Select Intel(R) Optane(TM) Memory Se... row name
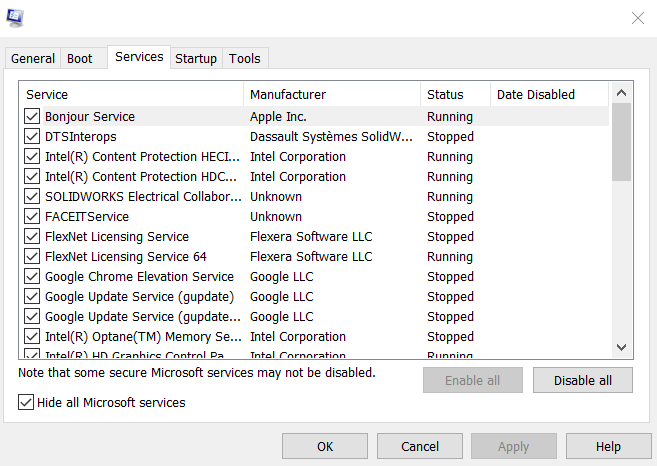Image resolution: width=657 pixels, height=466 pixels. 143,337
